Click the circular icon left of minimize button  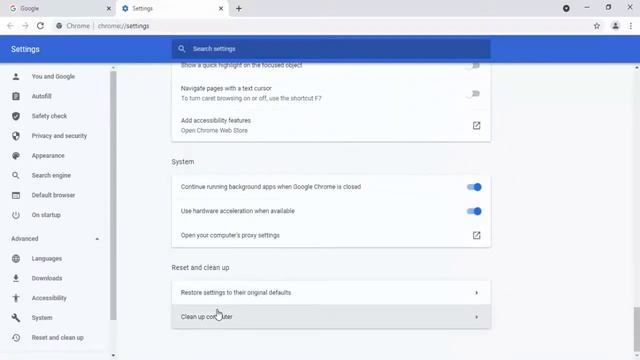566,8
